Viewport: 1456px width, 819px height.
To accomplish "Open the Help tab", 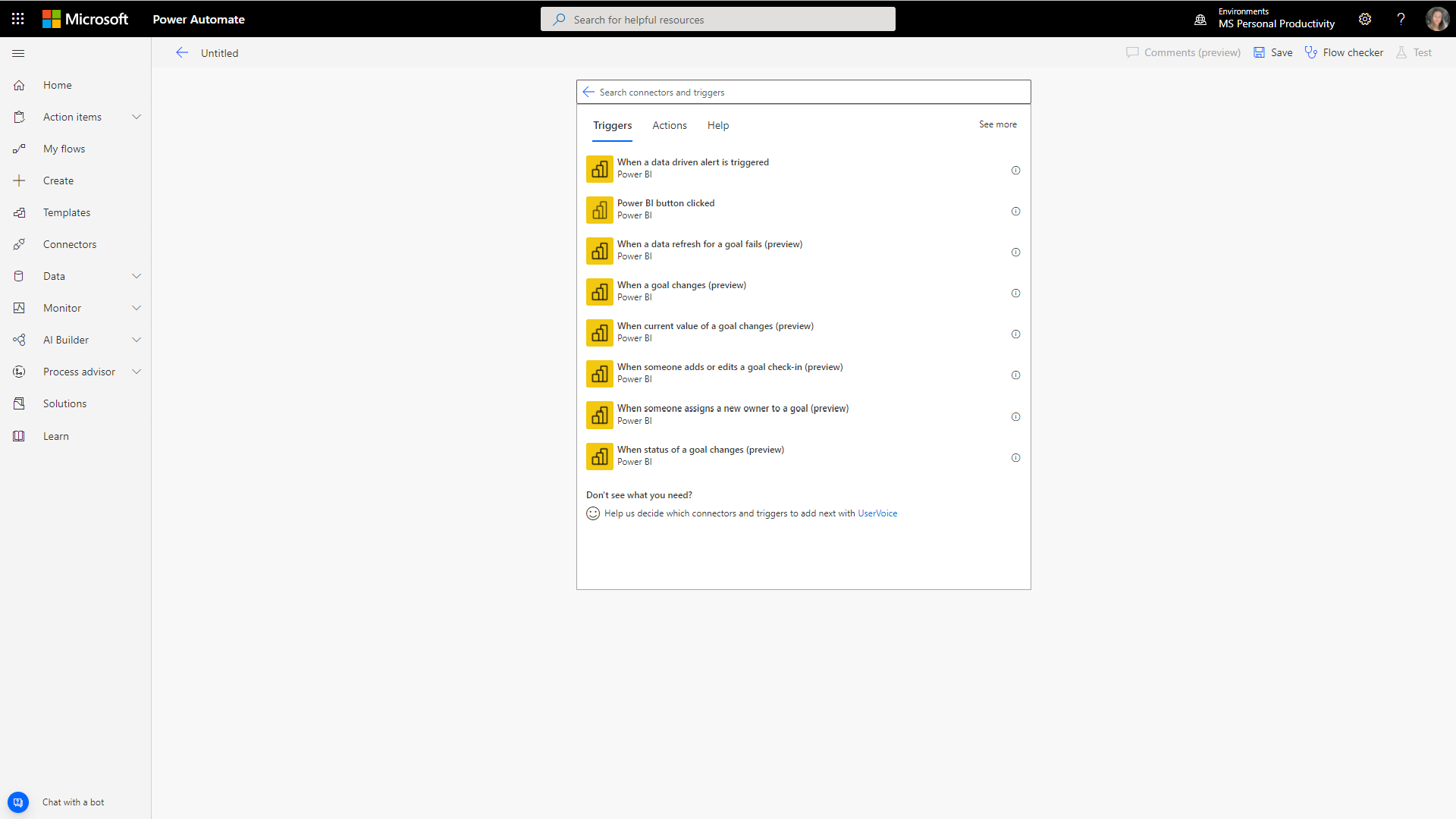I will [x=717, y=125].
